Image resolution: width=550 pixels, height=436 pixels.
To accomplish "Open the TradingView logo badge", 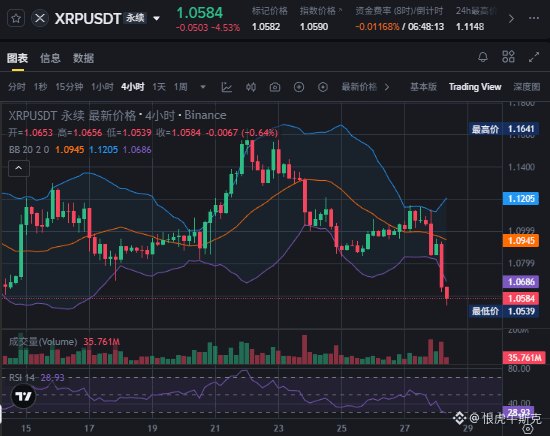I will pyautogui.click(x=24, y=396).
